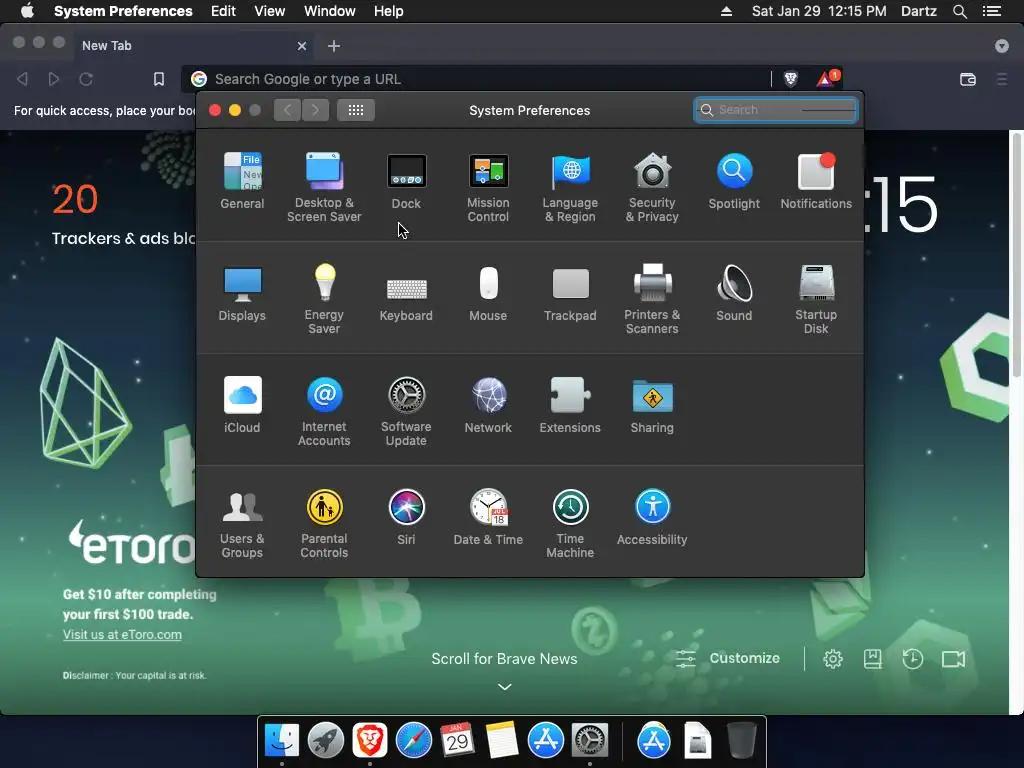Open Printers & Scanners preferences
The image size is (1024, 768).
click(x=652, y=300)
